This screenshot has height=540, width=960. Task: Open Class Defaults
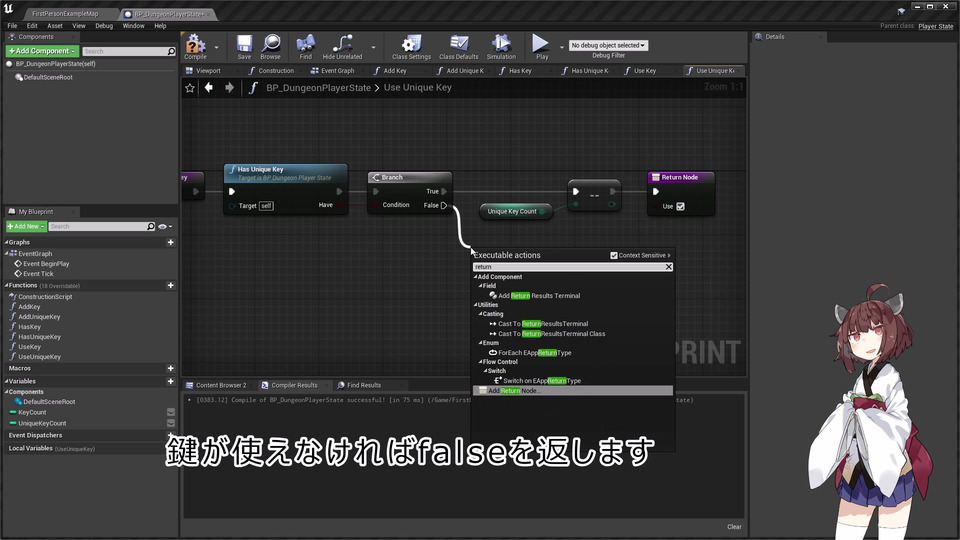pos(459,45)
